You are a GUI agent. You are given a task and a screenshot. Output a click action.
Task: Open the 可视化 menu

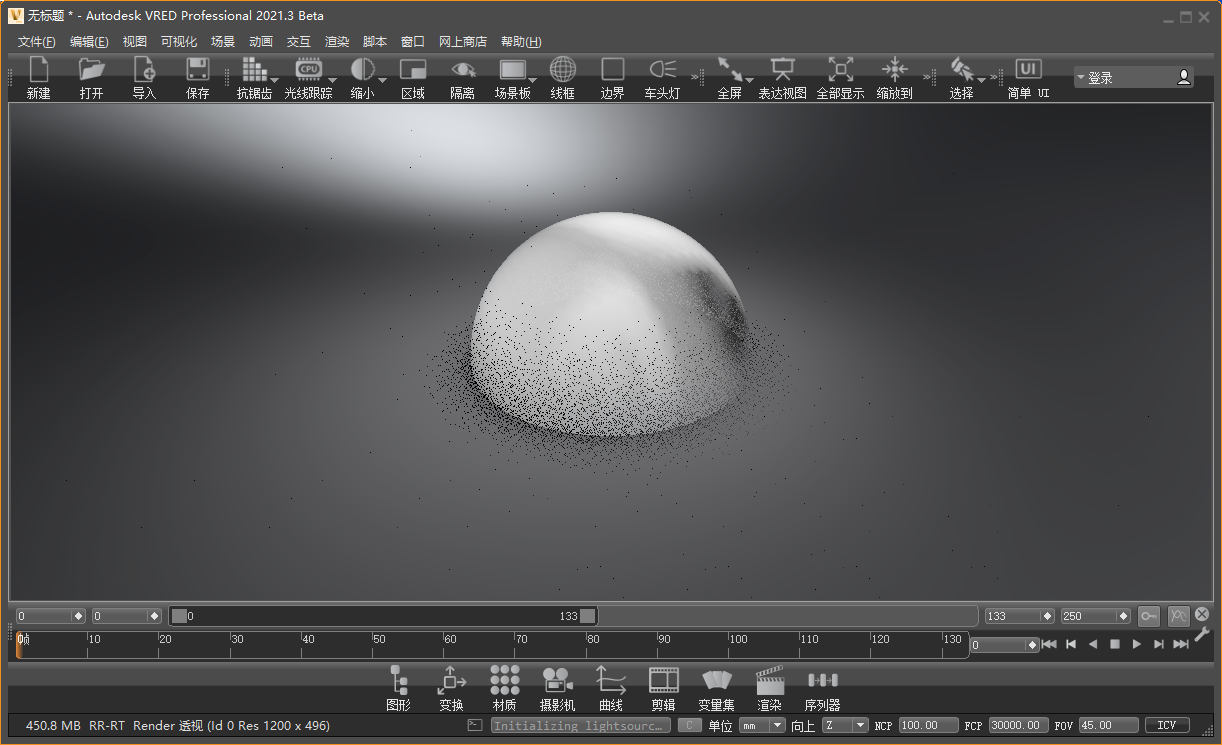(179, 42)
